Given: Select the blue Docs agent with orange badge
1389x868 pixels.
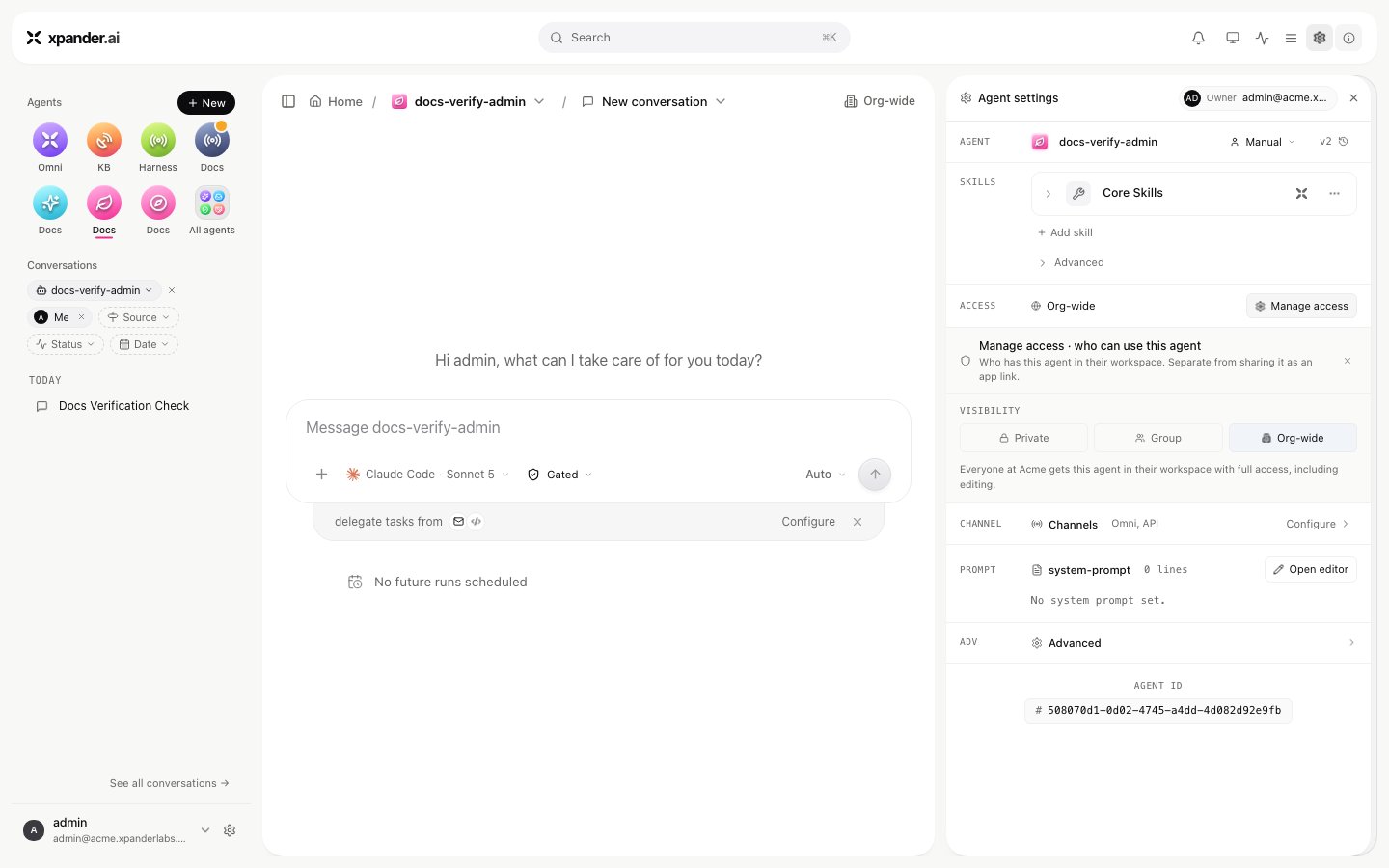Looking at the screenshot, I should [212, 141].
